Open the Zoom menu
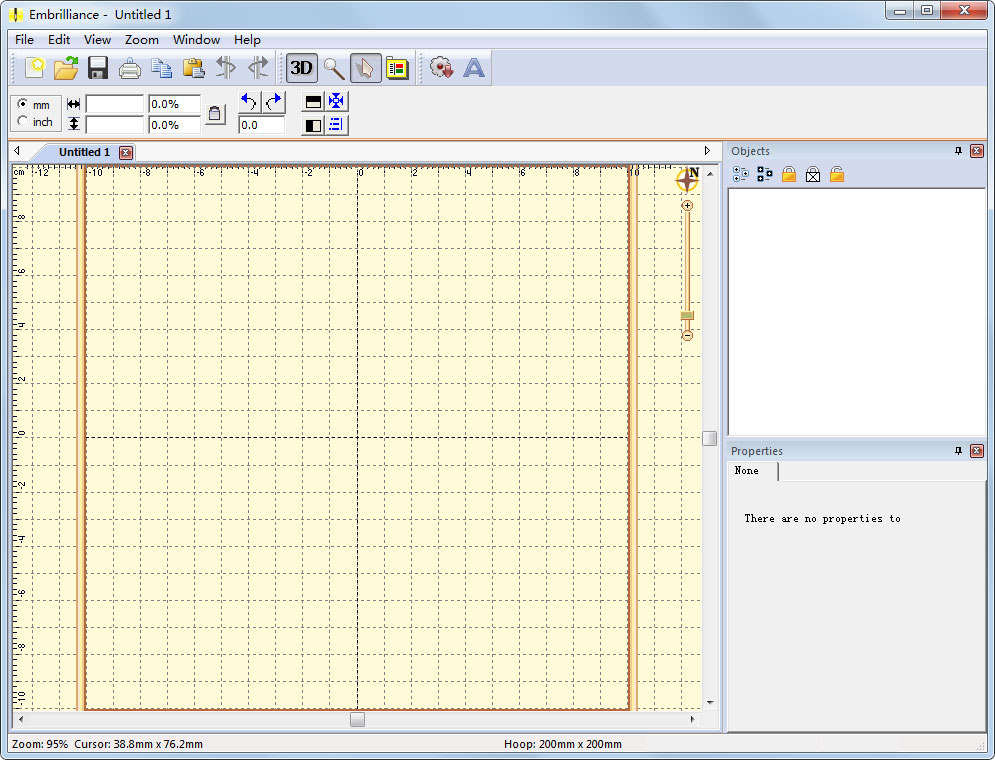The image size is (995, 760). [x=142, y=39]
